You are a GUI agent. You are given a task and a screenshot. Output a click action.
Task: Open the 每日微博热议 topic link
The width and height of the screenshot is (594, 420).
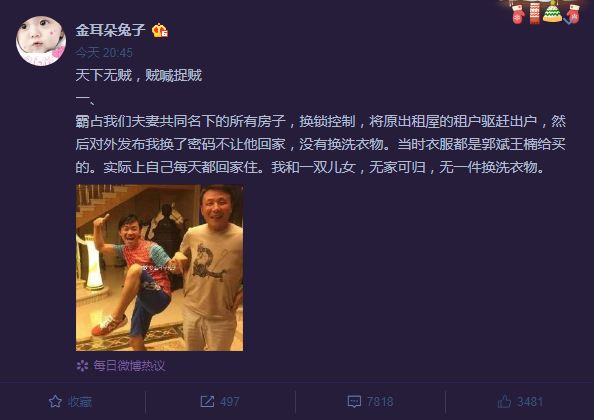(129, 366)
